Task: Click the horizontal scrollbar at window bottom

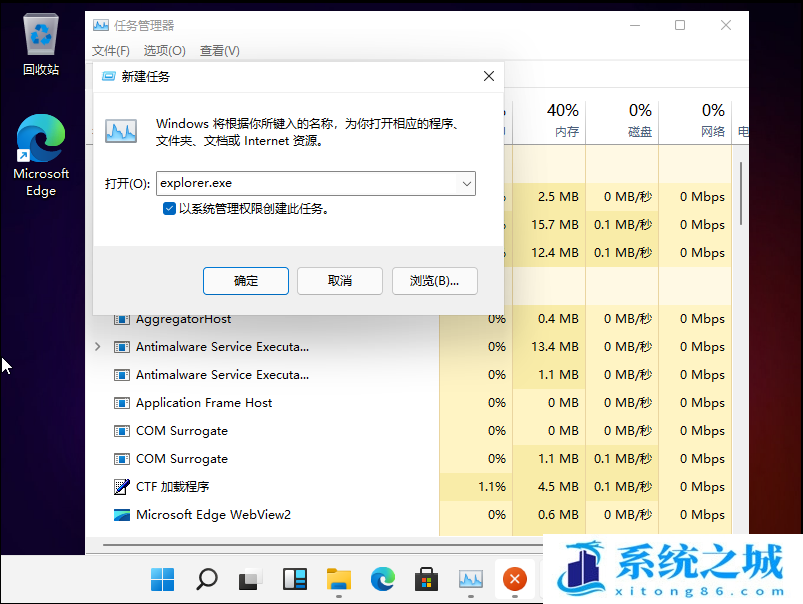Action: pyautogui.click(x=323, y=545)
